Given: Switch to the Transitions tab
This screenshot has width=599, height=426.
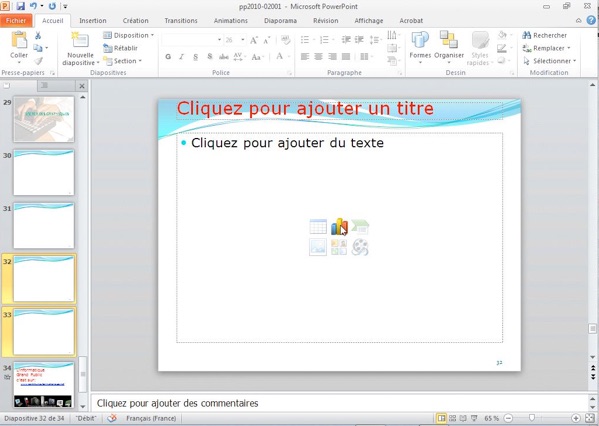Looking at the screenshot, I should tap(181, 21).
